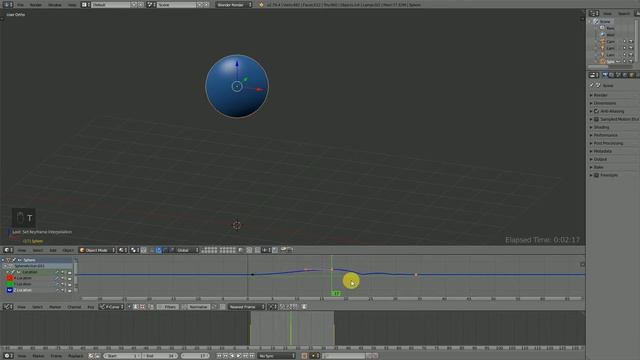Expand the Output panel
Viewport: 640px width, 360px height.
(x=591, y=159)
